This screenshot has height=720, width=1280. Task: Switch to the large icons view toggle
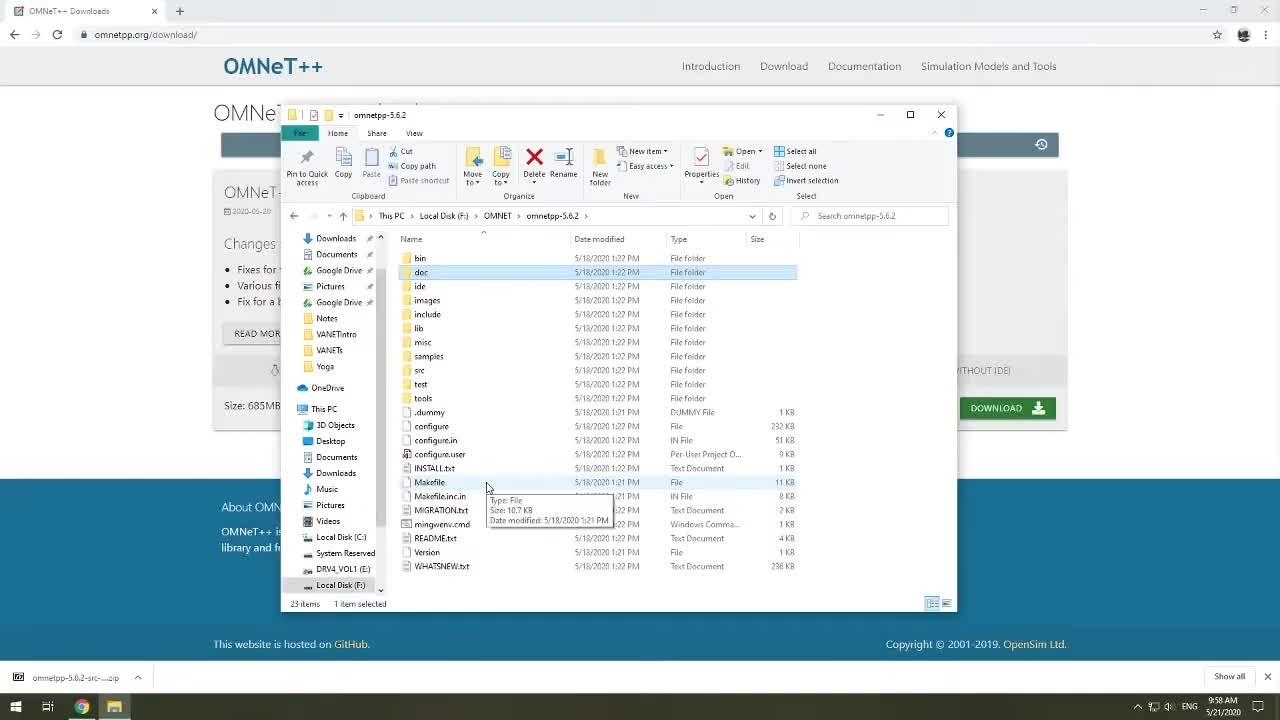(946, 603)
